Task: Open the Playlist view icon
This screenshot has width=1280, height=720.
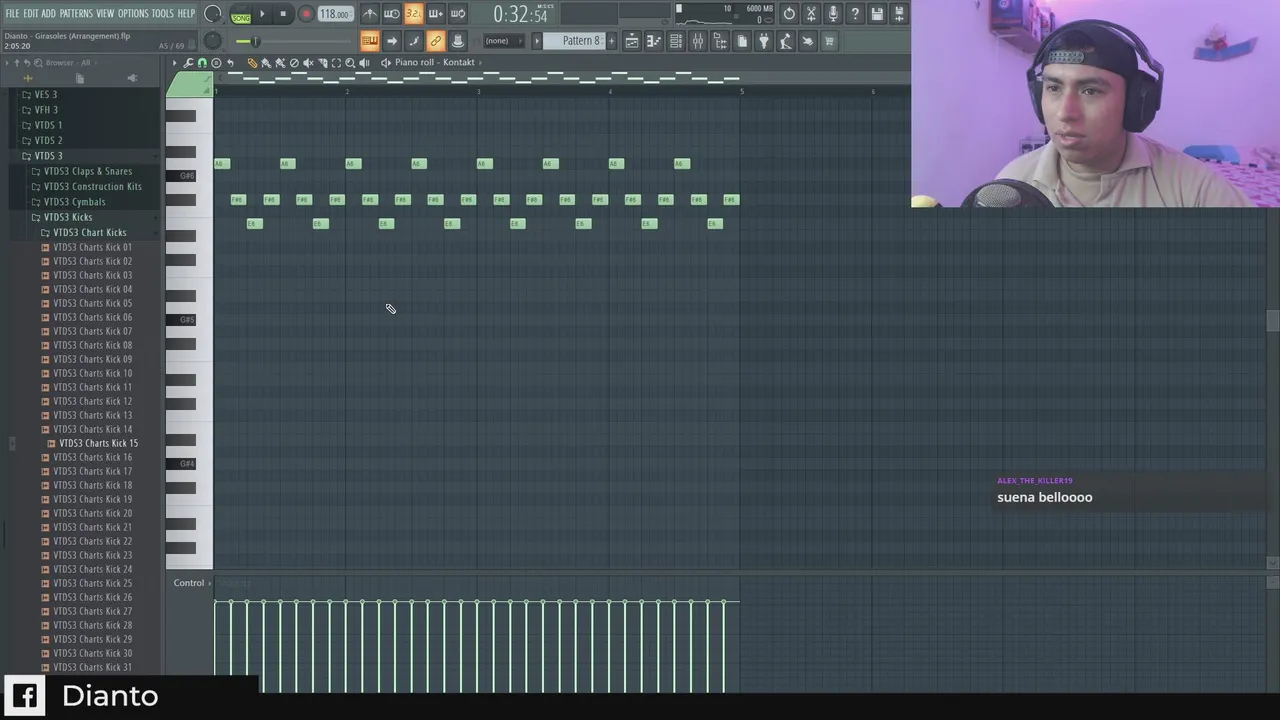Action: (x=632, y=41)
